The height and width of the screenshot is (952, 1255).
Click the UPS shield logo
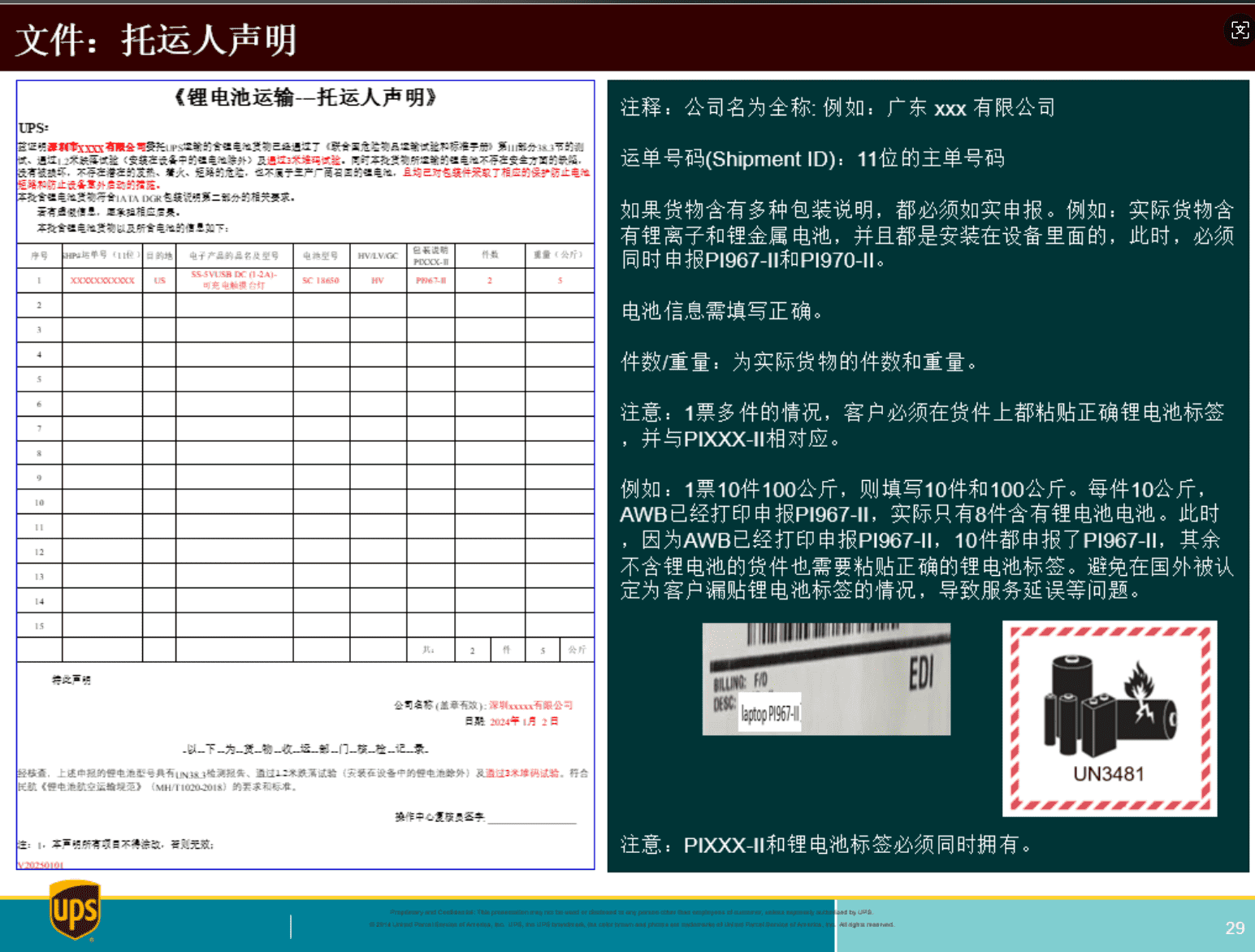(75, 911)
